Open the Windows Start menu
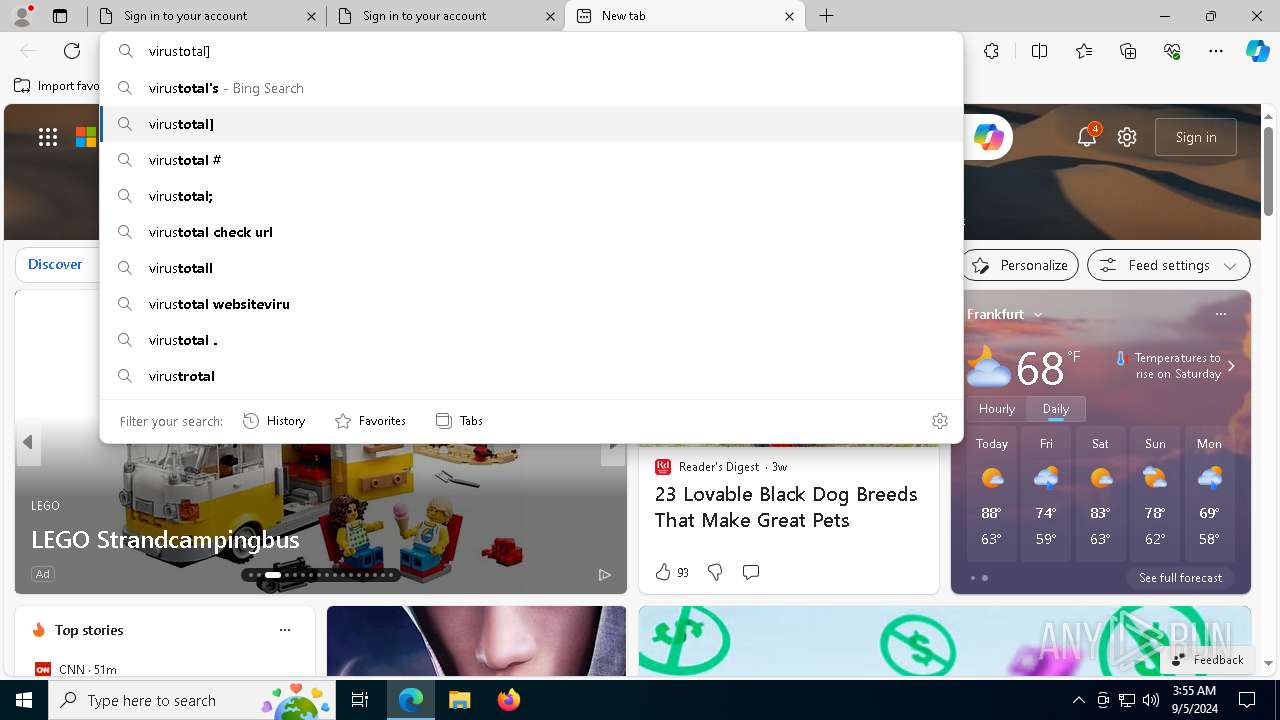The height and width of the screenshot is (720, 1280). pyautogui.click(x=24, y=700)
